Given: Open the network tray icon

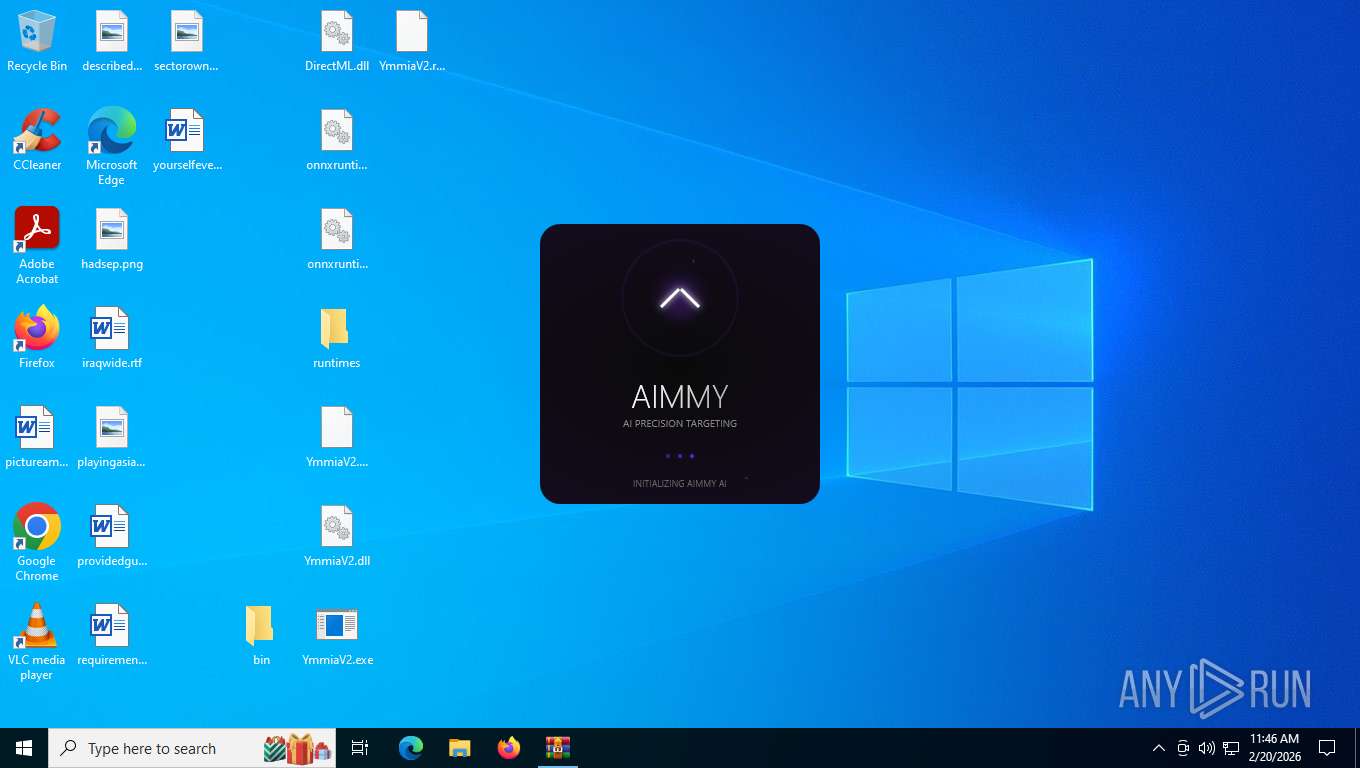Looking at the screenshot, I should click(1231, 748).
